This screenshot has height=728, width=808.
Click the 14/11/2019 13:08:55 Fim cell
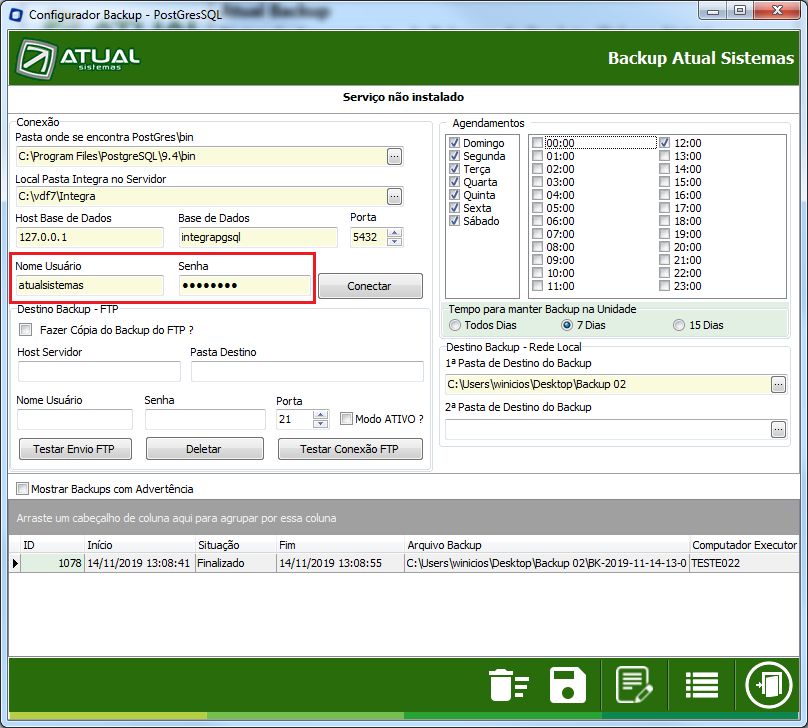341,563
